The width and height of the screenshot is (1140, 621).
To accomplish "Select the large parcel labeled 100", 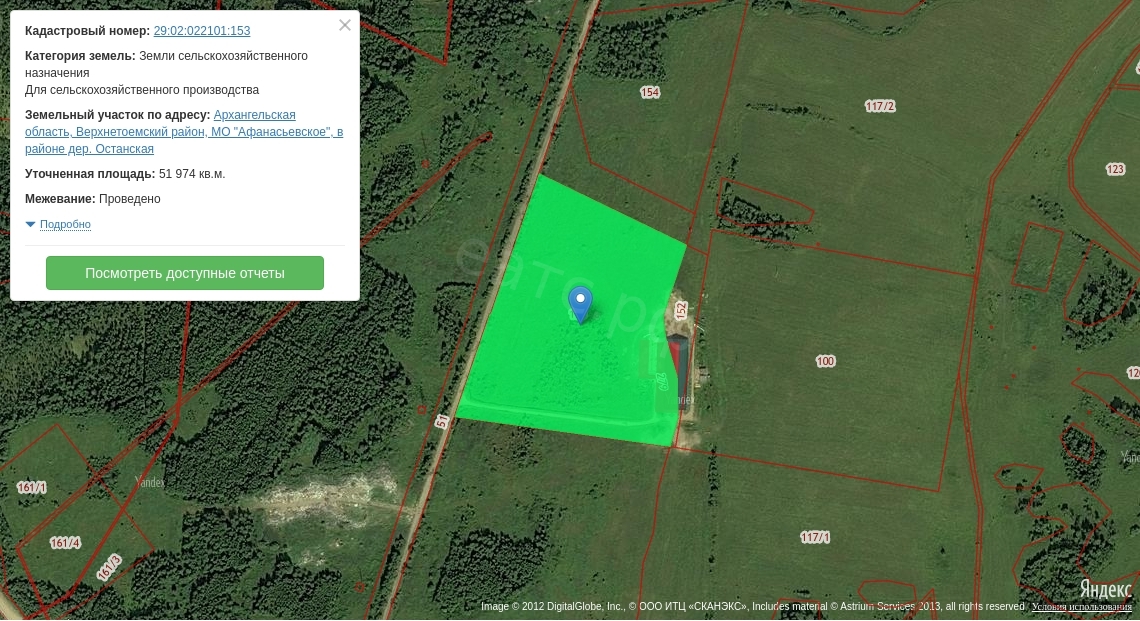I will pos(825,361).
